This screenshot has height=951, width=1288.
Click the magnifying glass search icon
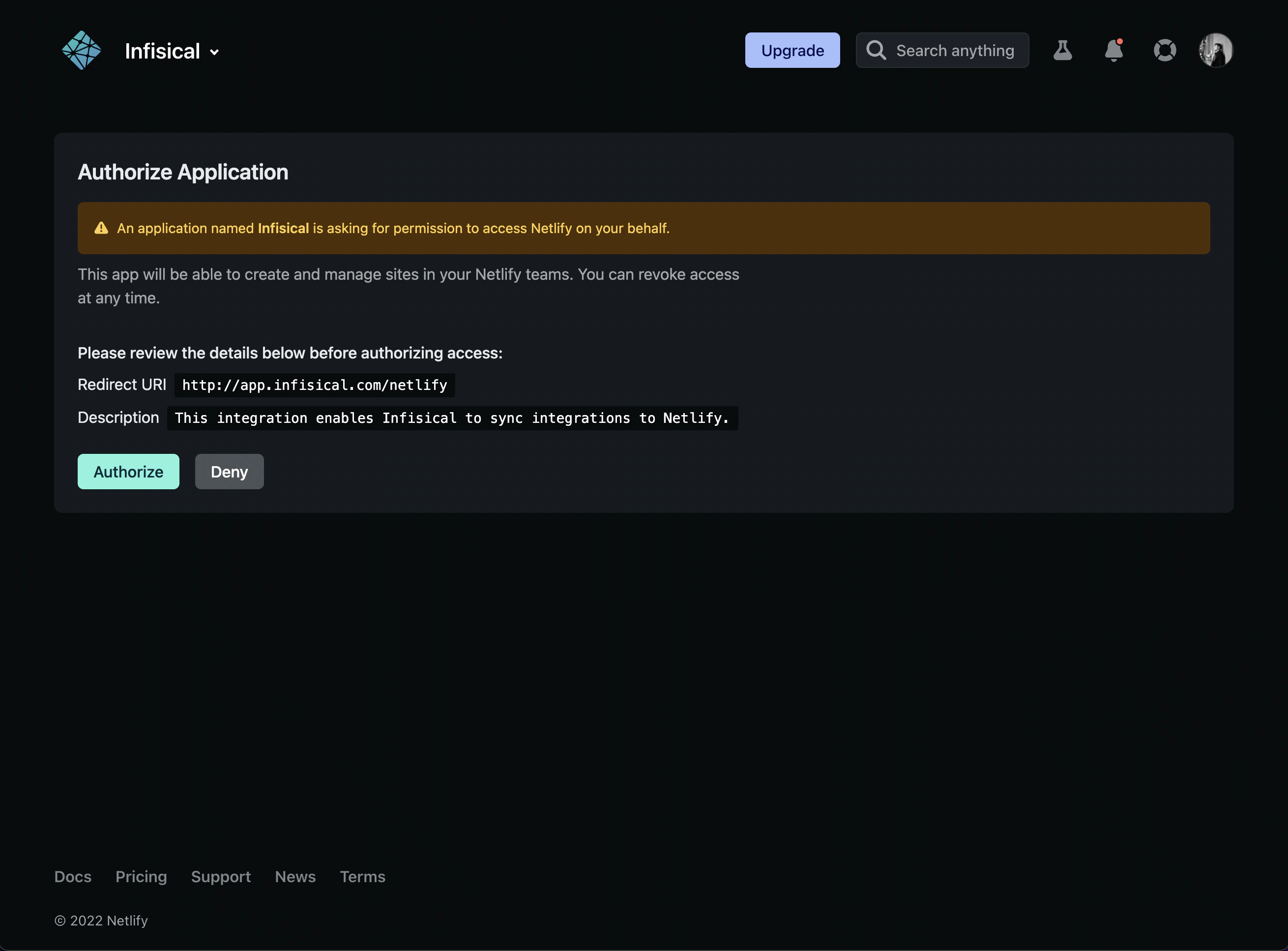pyautogui.click(x=876, y=50)
